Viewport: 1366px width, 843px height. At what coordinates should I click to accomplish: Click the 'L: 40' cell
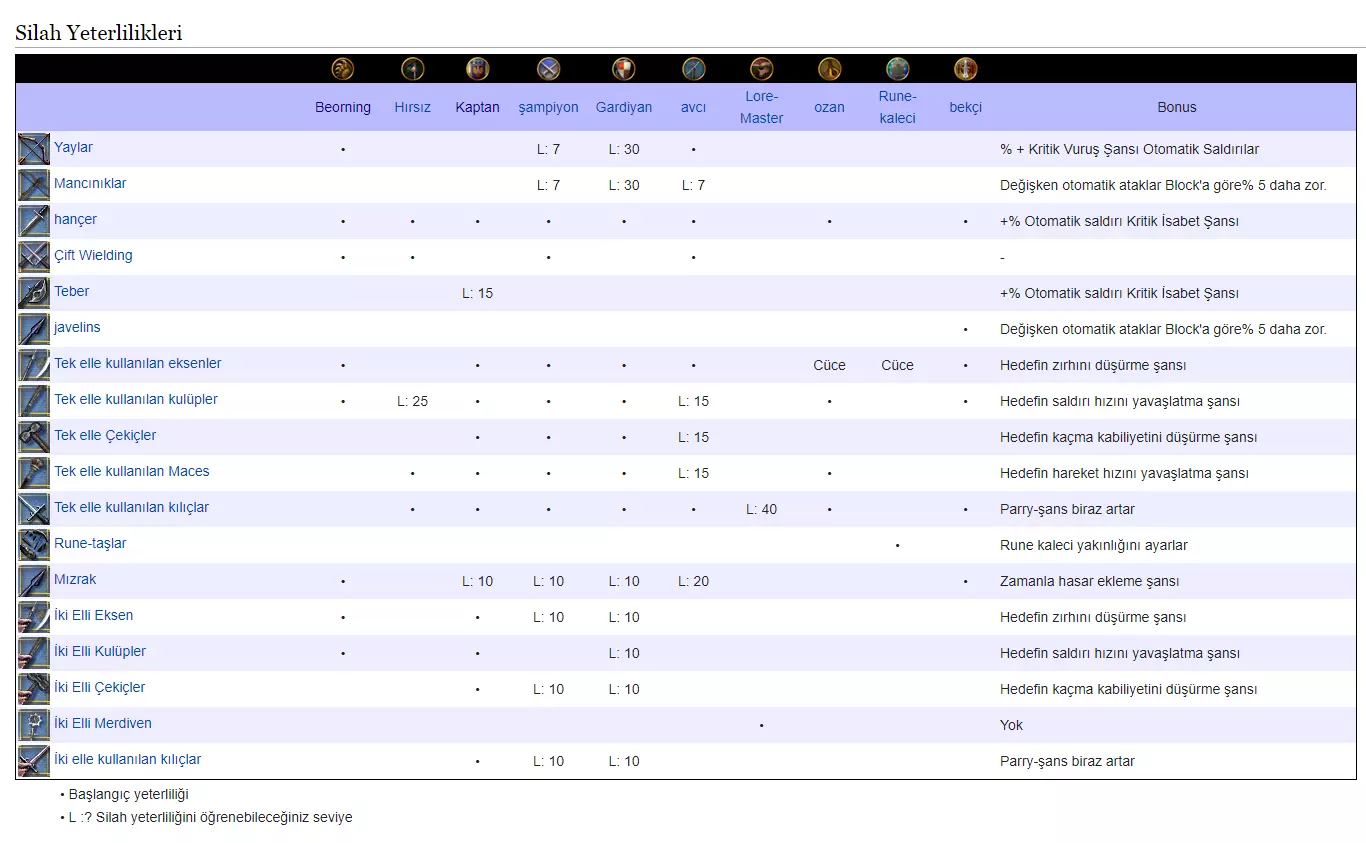(762, 509)
